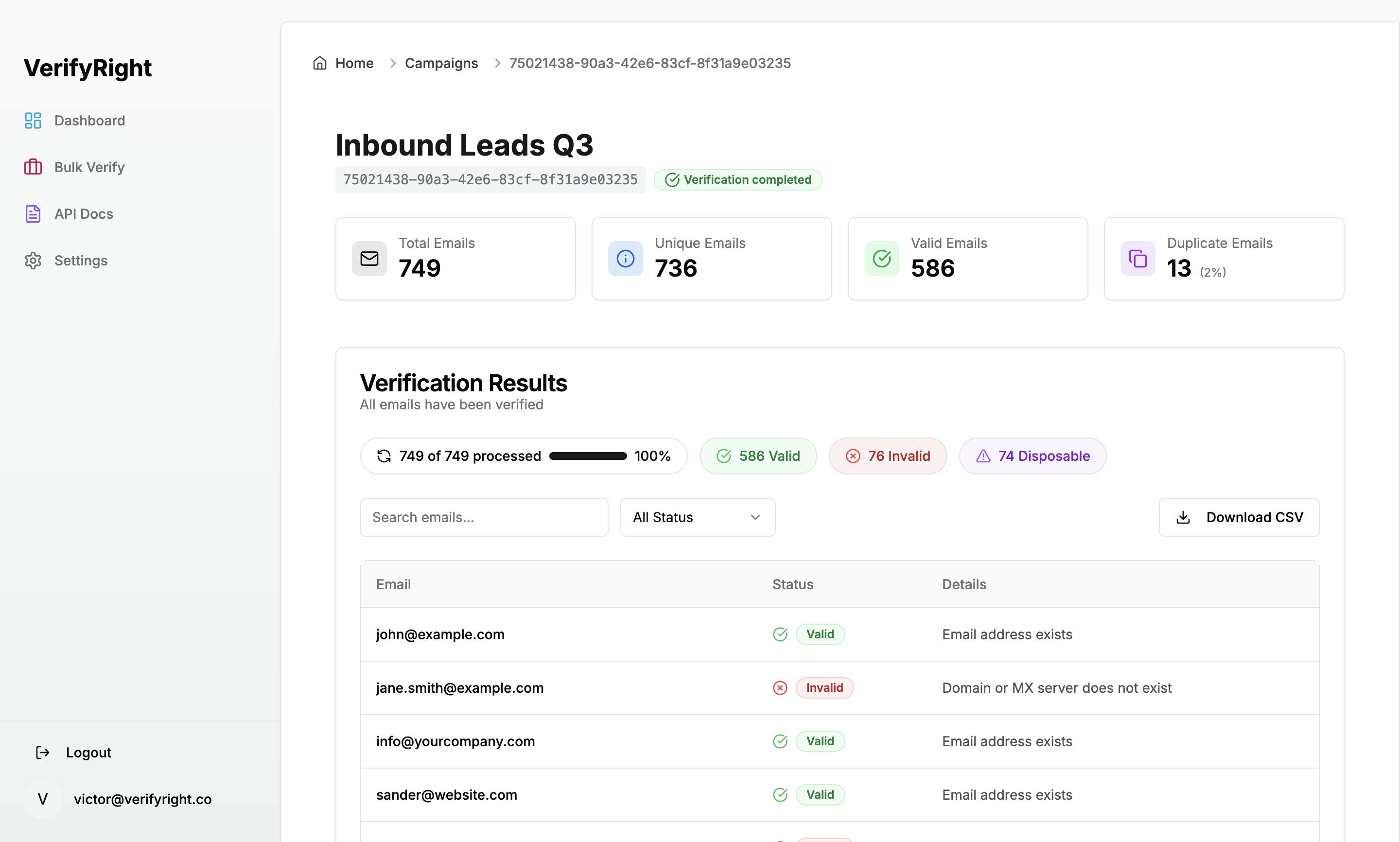Click the Unique Emails info icon
The image size is (1400, 842).
(x=625, y=259)
